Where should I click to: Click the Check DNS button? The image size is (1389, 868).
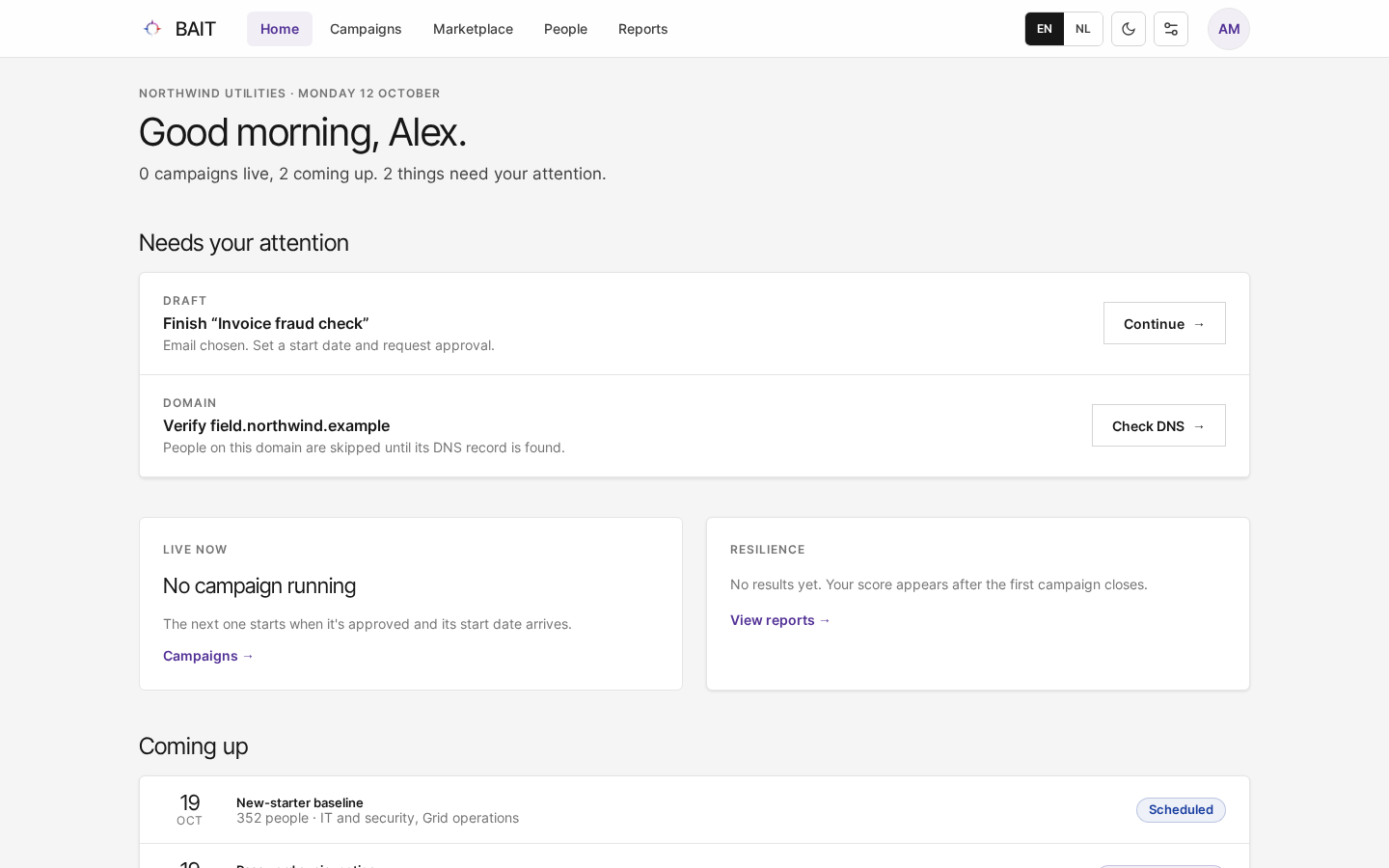(x=1158, y=425)
